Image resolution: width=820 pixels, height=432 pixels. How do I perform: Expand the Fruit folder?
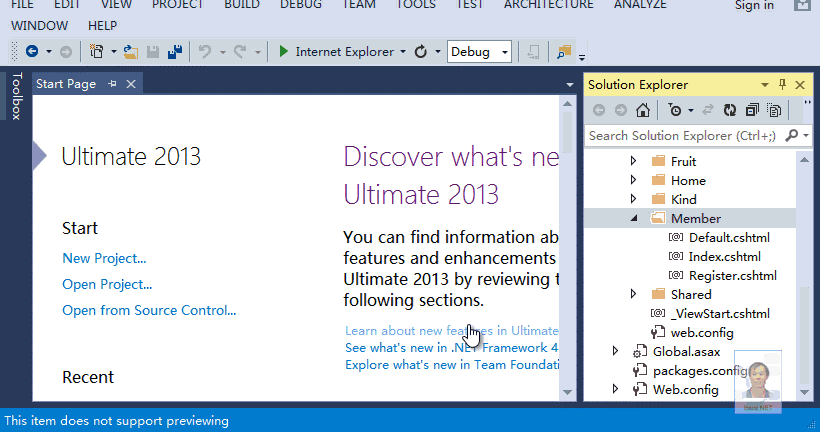tap(633, 161)
